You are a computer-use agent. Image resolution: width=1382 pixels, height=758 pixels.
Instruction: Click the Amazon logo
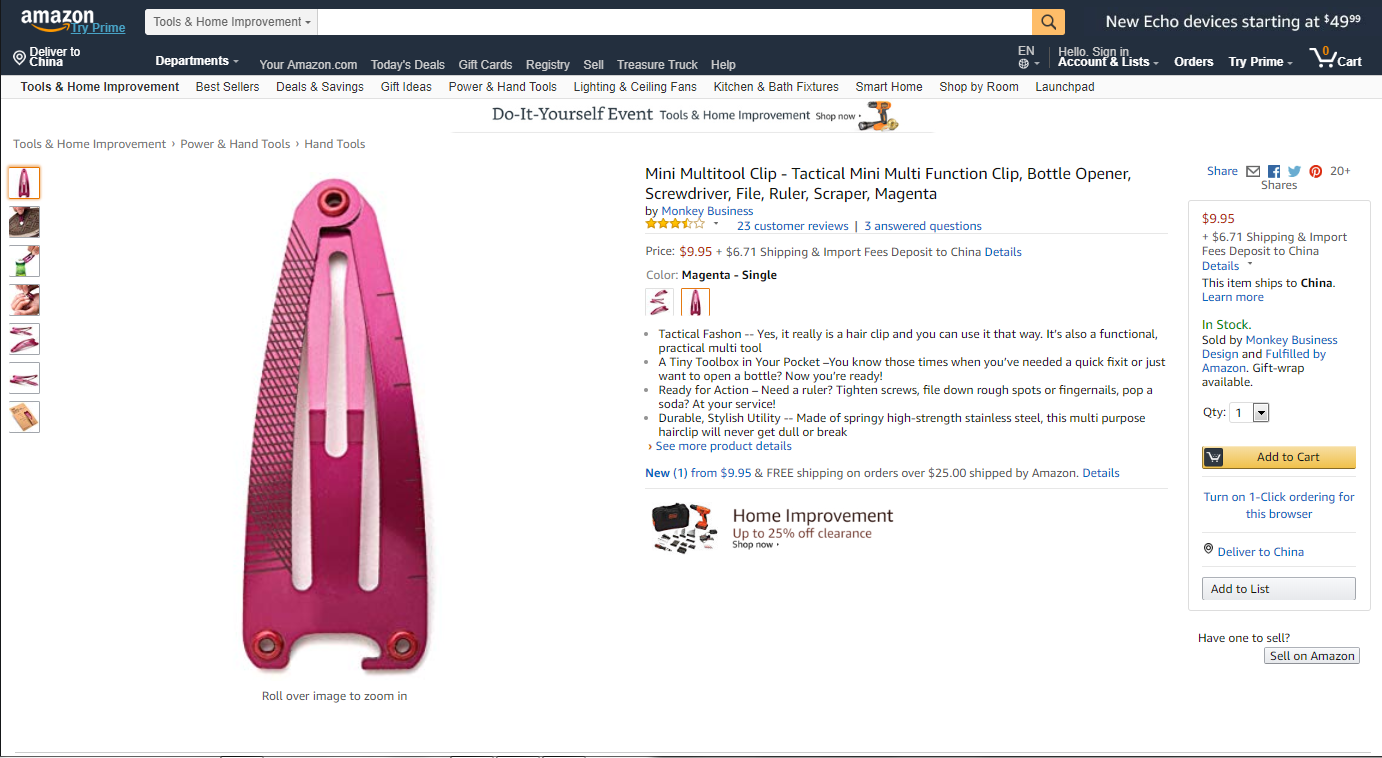pos(58,18)
